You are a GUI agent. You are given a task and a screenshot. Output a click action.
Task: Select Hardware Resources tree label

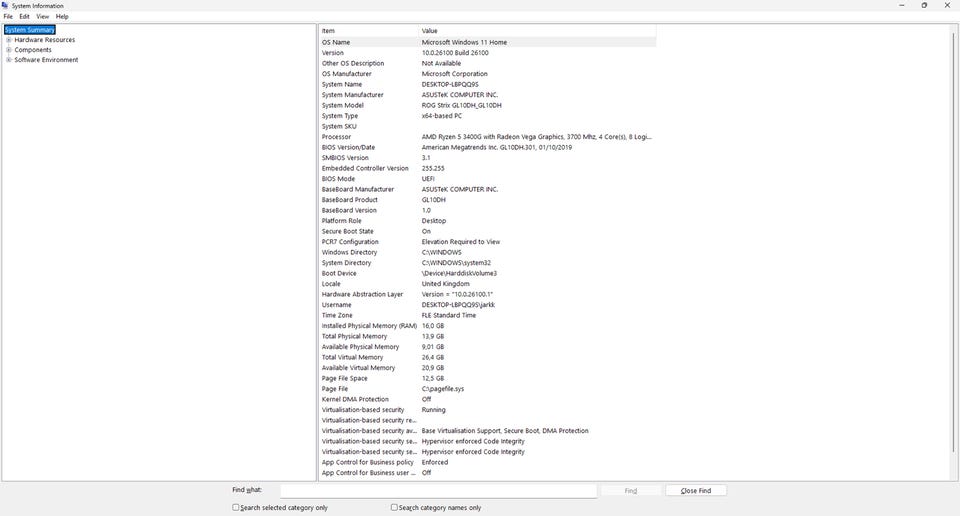(x=45, y=40)
